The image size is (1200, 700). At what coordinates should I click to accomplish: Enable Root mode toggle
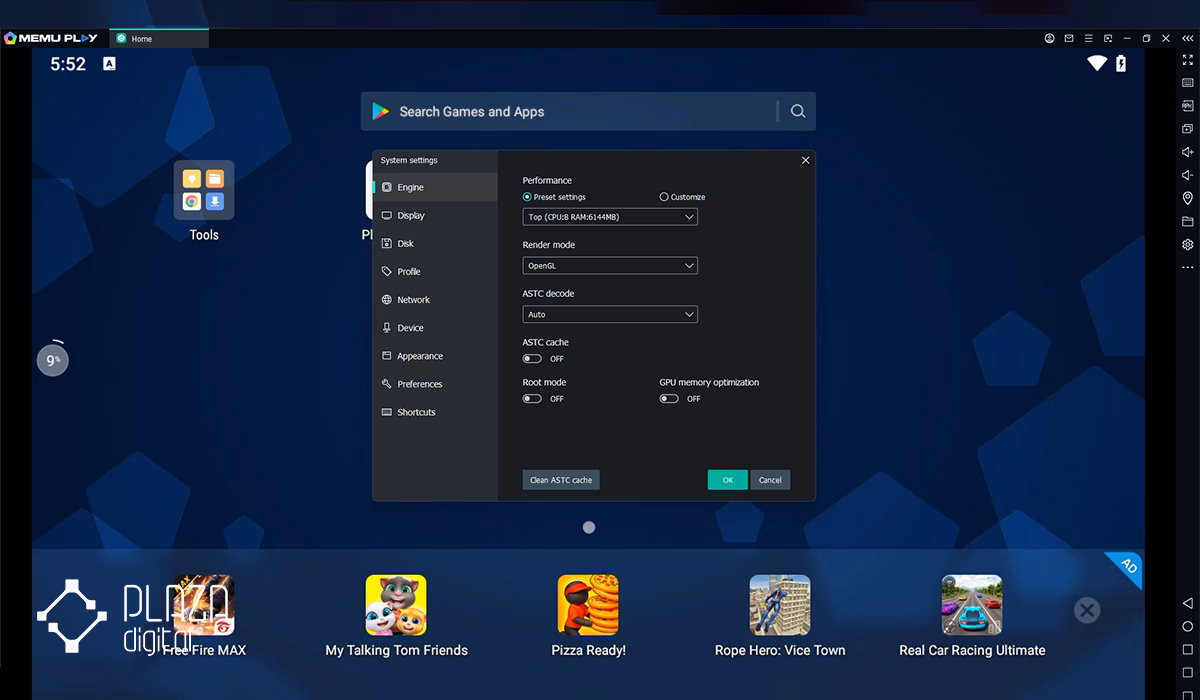(532, 398)
